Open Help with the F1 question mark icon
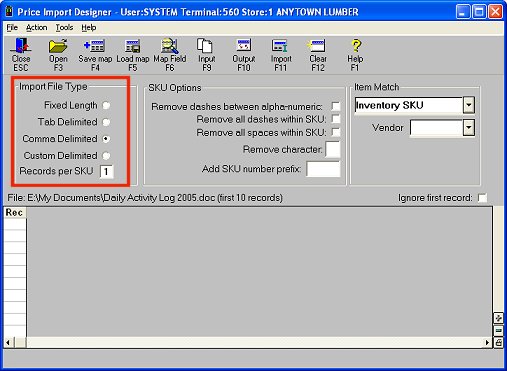Screen dimensions: 507x371 click(356, 46)
